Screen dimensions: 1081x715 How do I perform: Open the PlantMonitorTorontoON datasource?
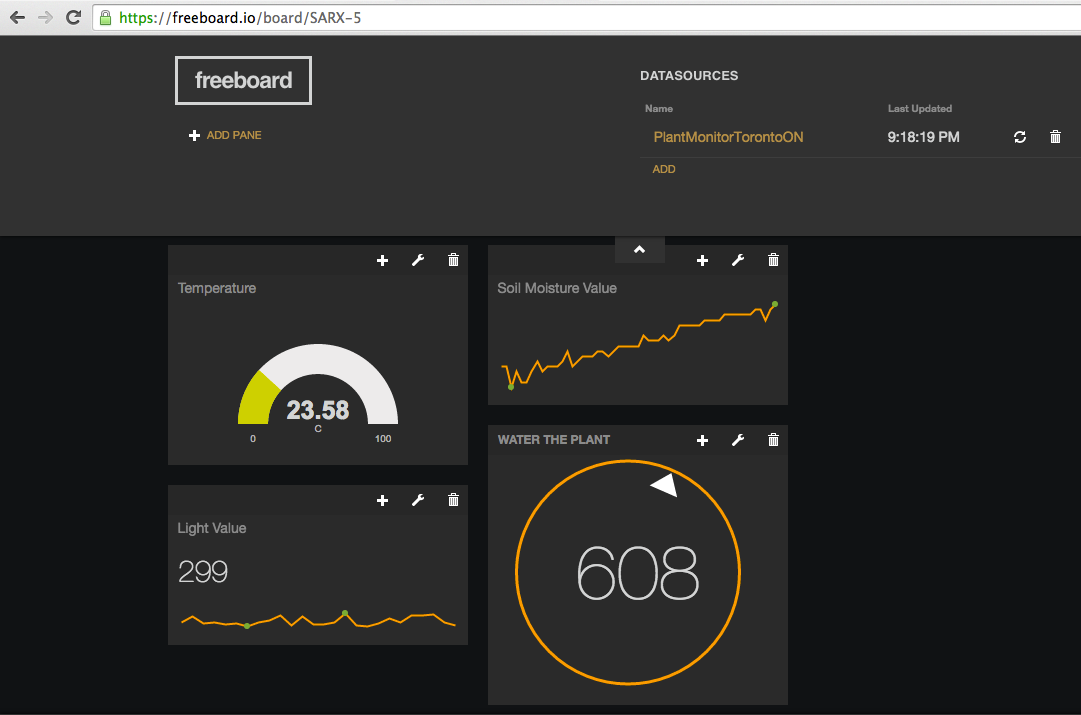click(728, 137)
